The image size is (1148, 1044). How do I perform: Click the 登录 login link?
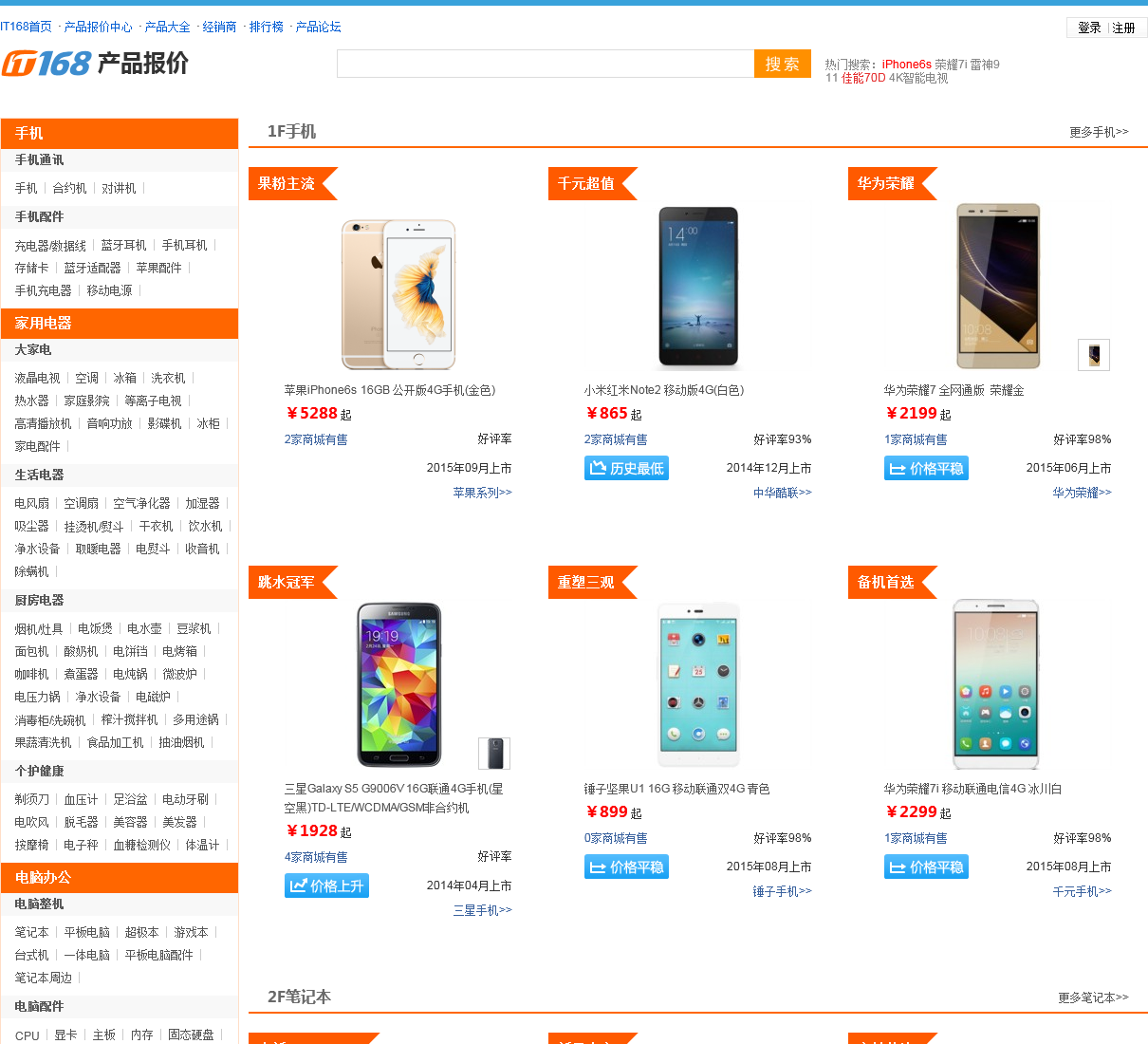pyautogui.click(x=1089, y=28)
